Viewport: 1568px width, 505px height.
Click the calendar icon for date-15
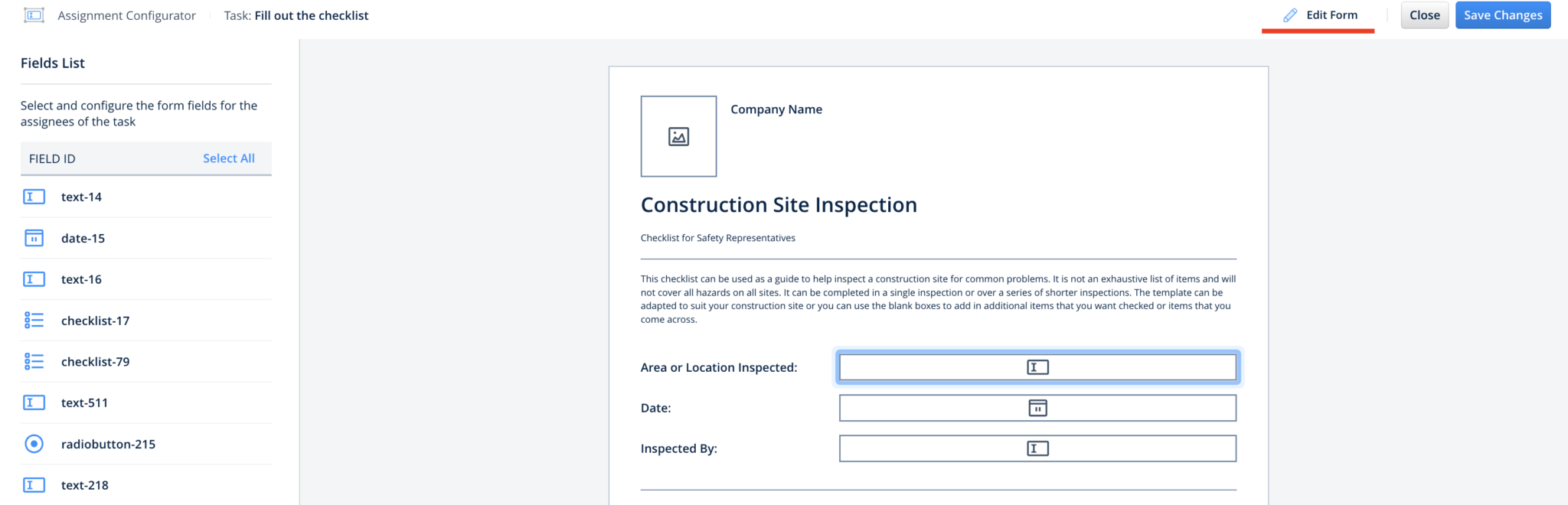pyautogui.click(x=34, y=238)
